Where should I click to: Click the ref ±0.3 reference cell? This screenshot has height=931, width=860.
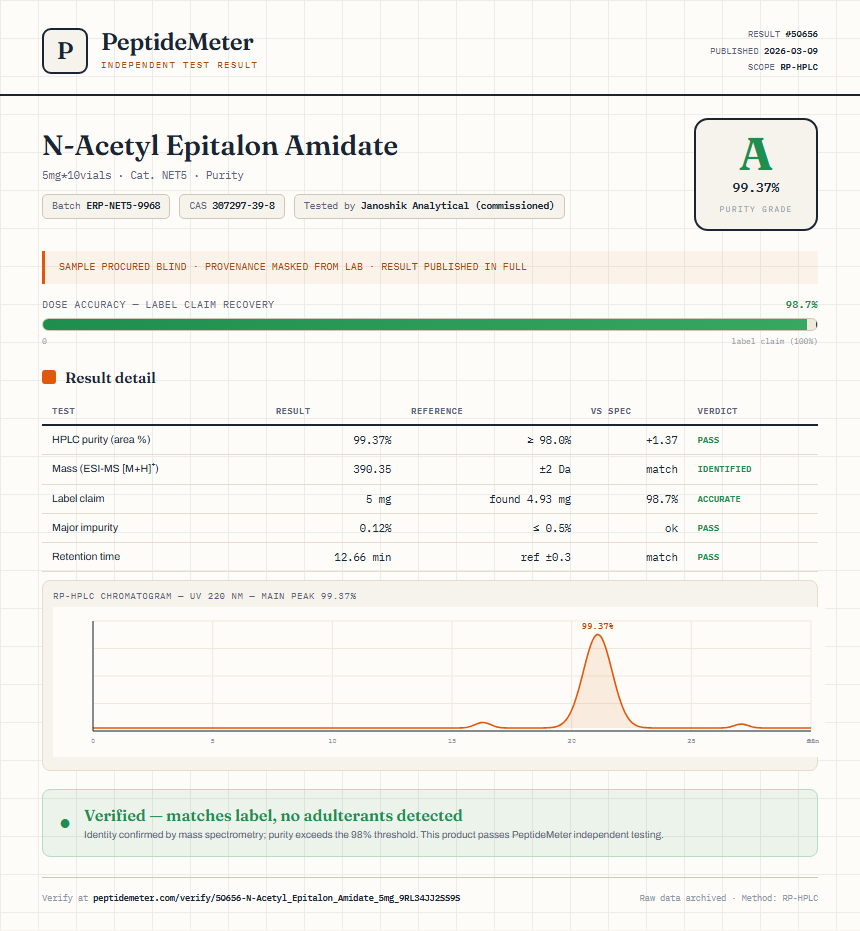546,557
